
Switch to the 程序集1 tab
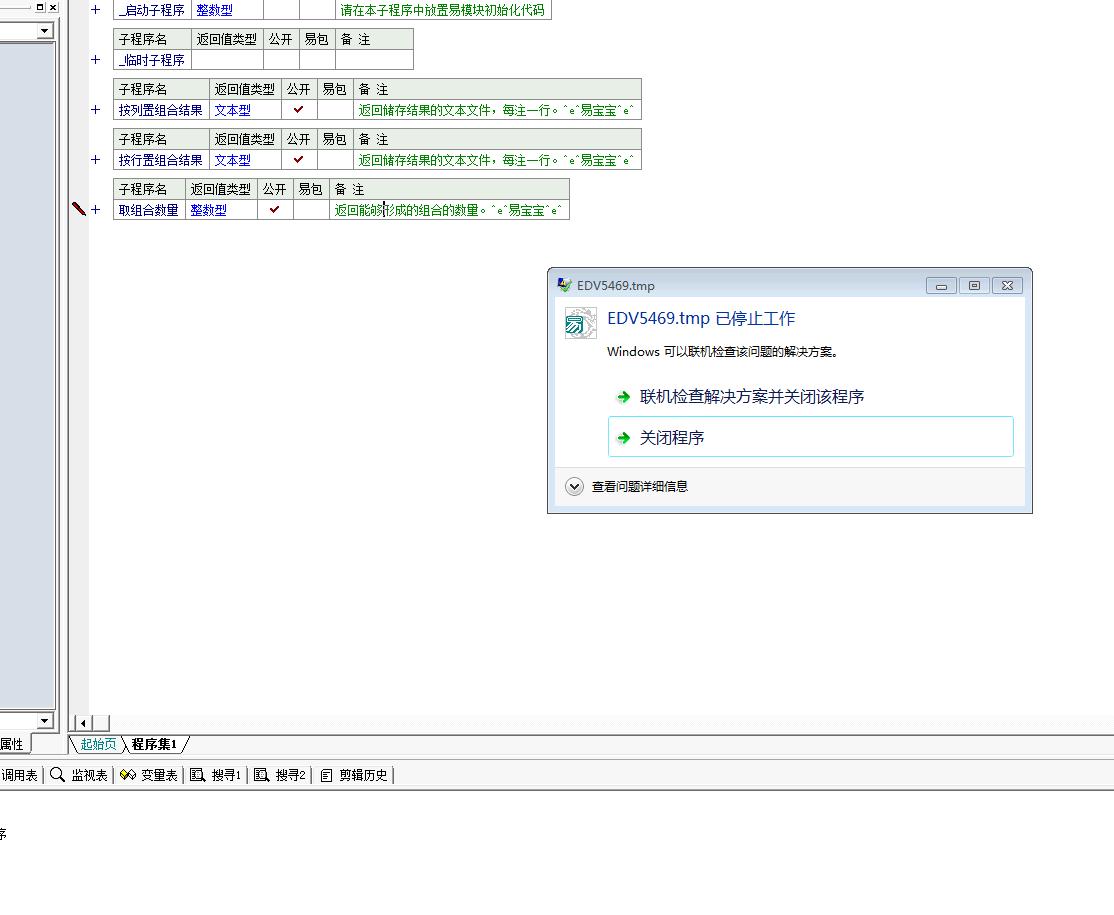154,745
